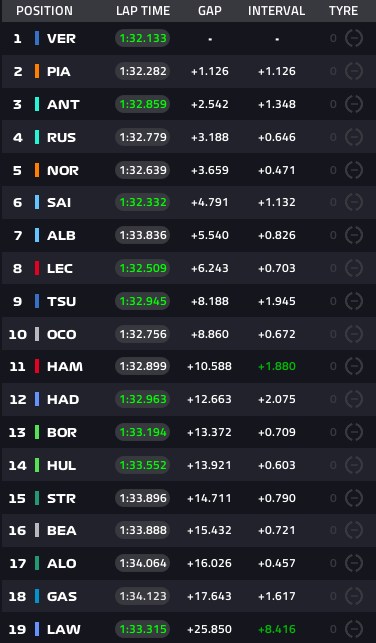376x643 pixels.
Task: Click the TYRE column header
Action: point(343,11)
